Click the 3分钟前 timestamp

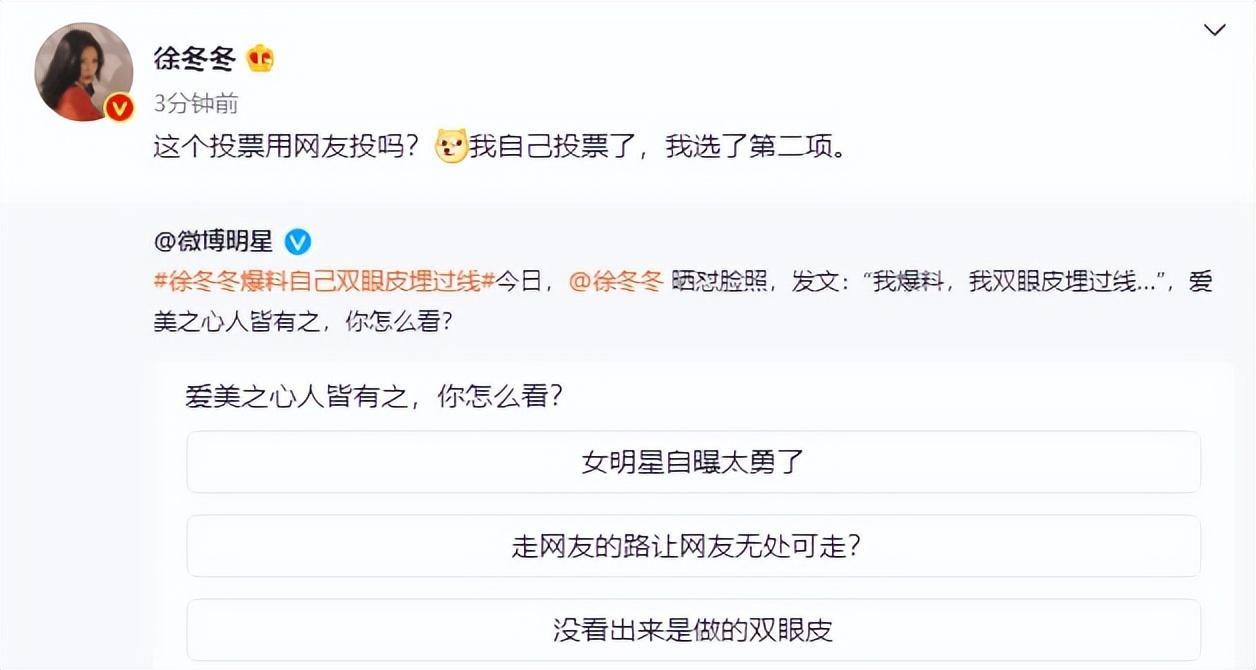coord(196,103)
